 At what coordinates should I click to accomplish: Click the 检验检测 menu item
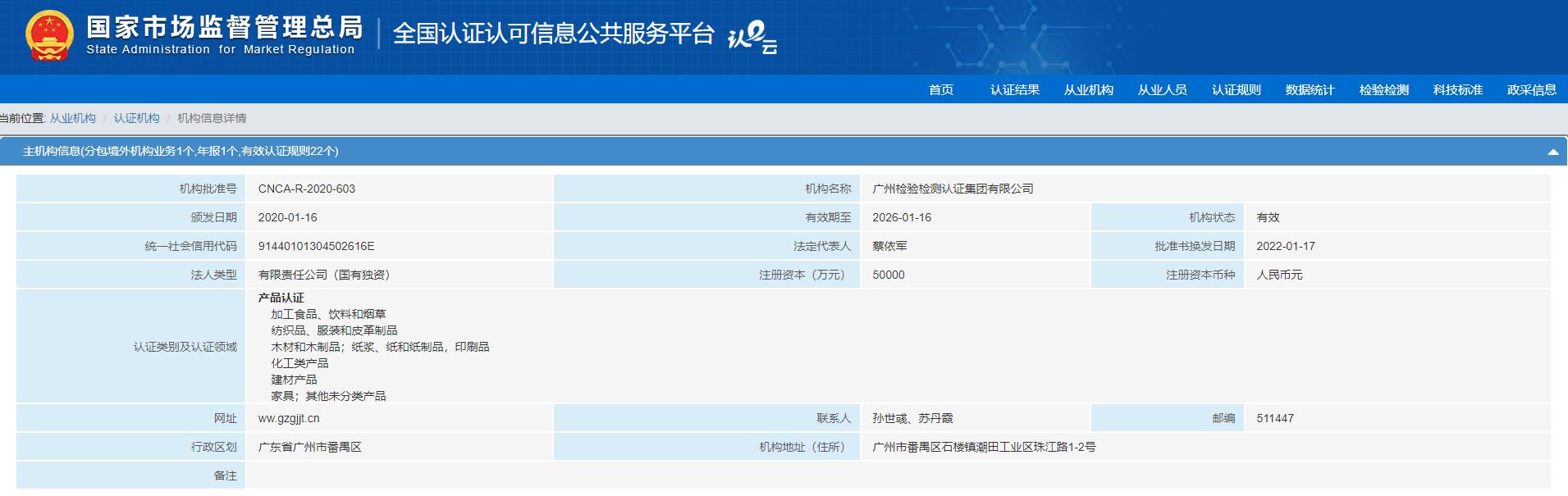click(x=1383, y=90)
